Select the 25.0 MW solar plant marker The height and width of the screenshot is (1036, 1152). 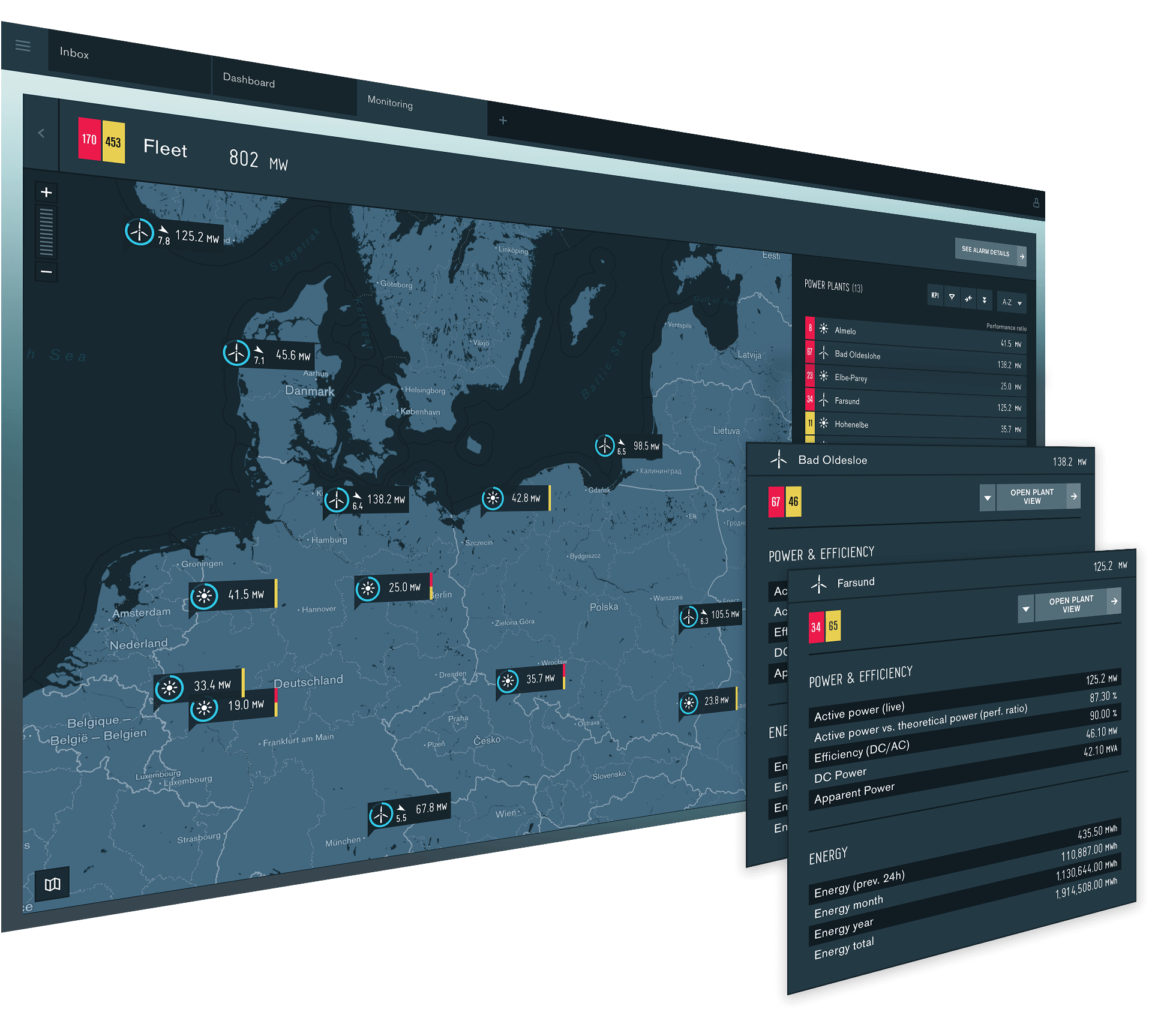coord(394,588)
